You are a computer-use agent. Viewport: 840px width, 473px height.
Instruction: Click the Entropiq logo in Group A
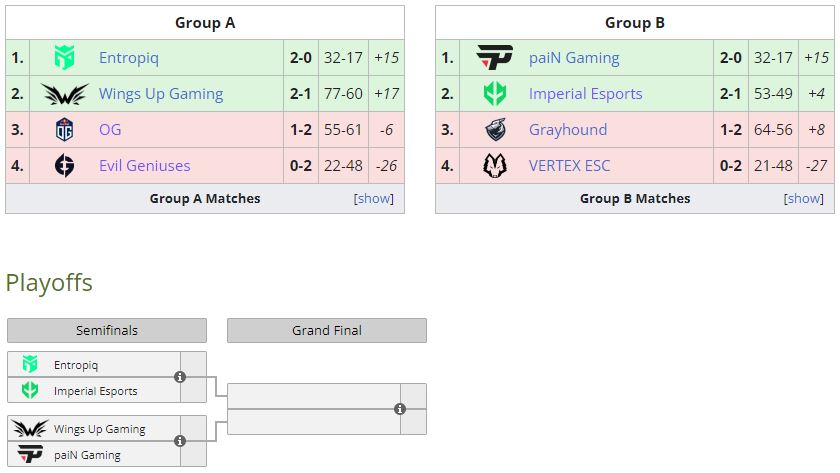65,58
